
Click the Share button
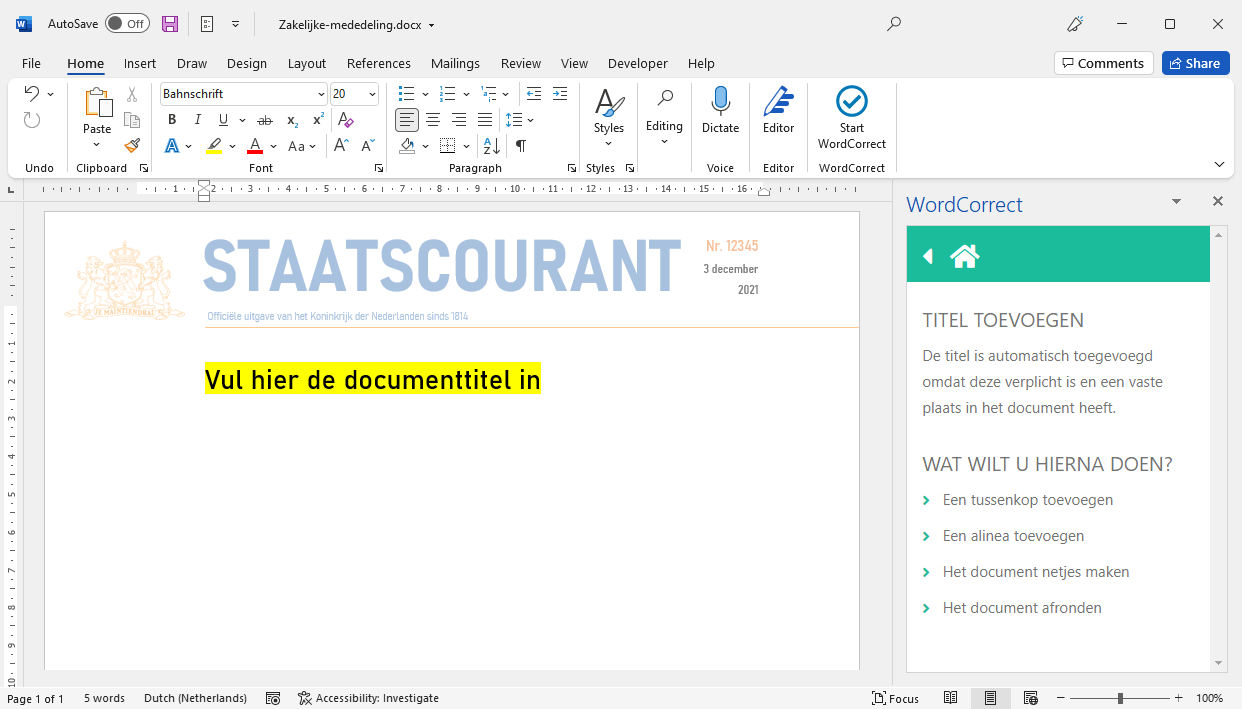[x=1195, y=63]
